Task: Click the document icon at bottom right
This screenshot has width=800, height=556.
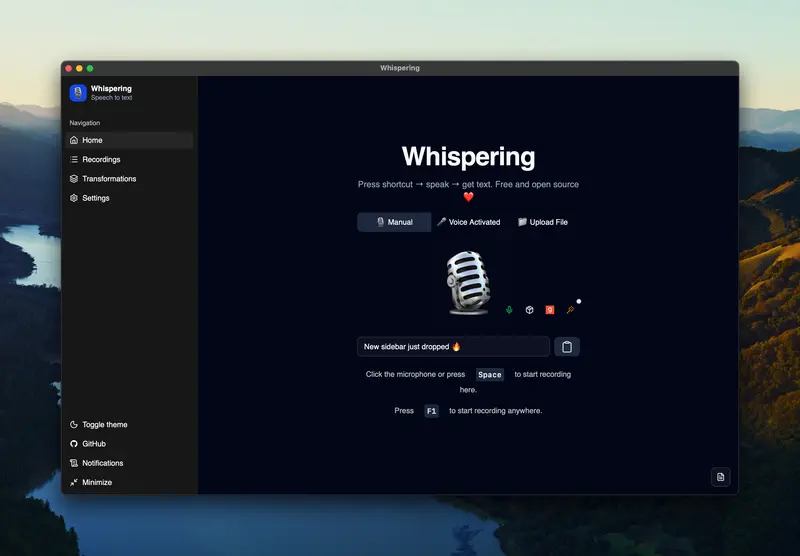Action: [x=720, y=477]
